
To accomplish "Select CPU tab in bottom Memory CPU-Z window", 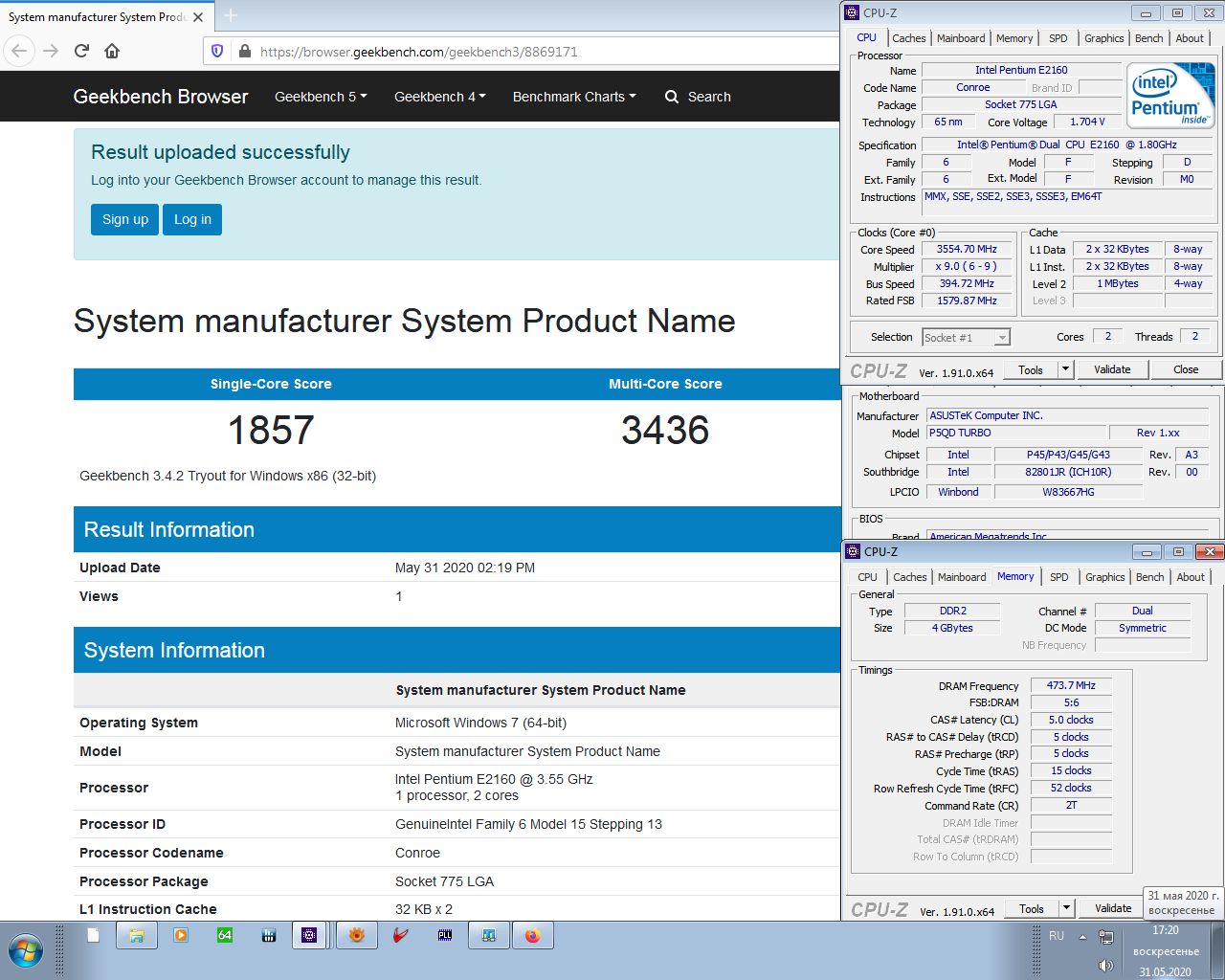I will click(x=867, y=577).
